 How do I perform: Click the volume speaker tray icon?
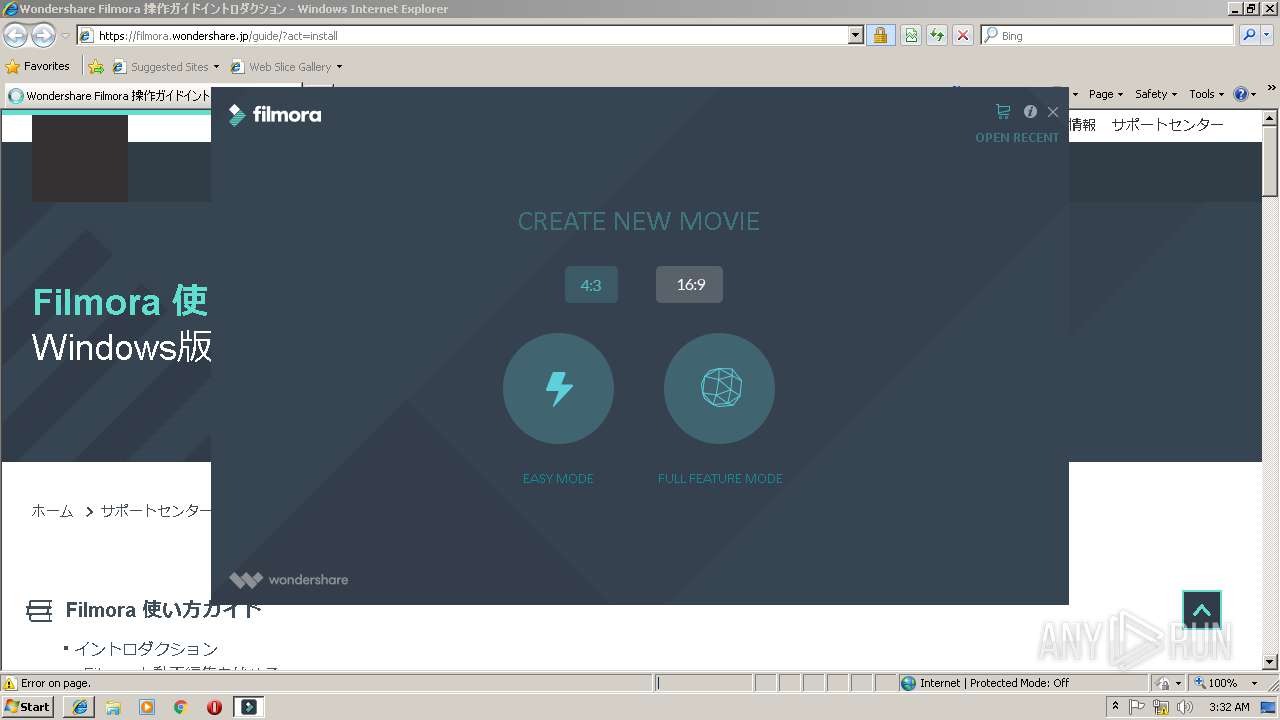(1185, 707)
